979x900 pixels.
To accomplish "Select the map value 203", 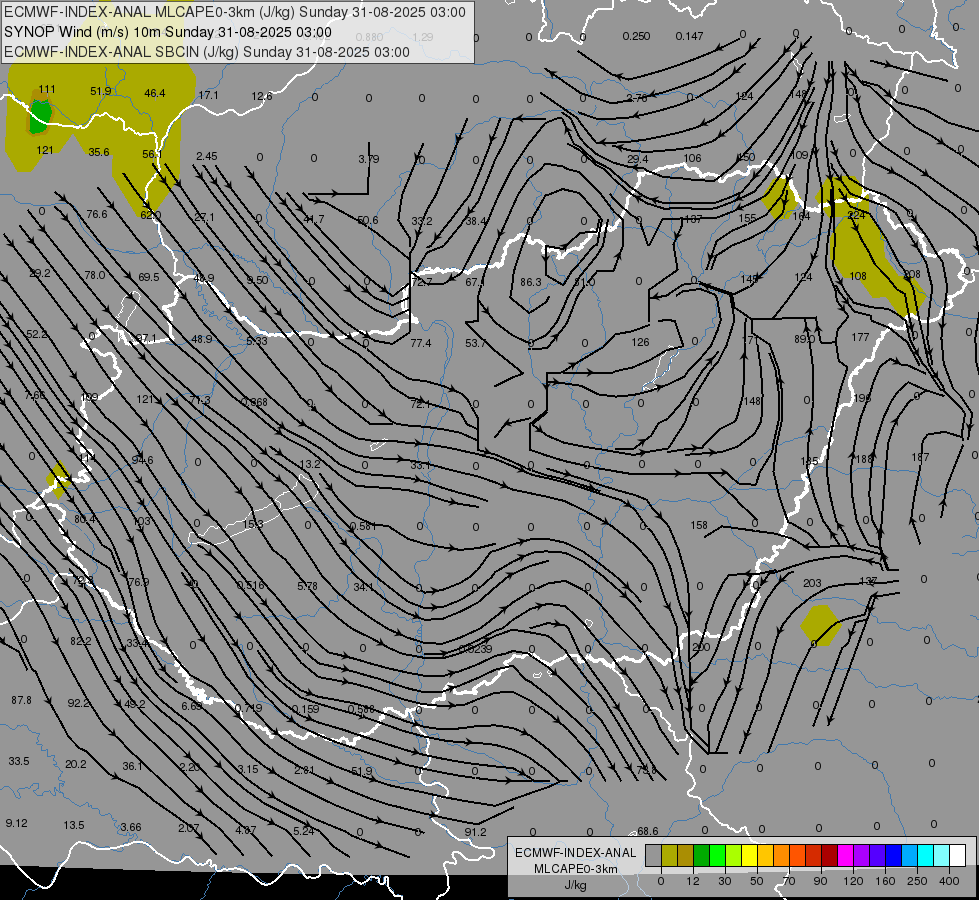I will coord(812,583).
